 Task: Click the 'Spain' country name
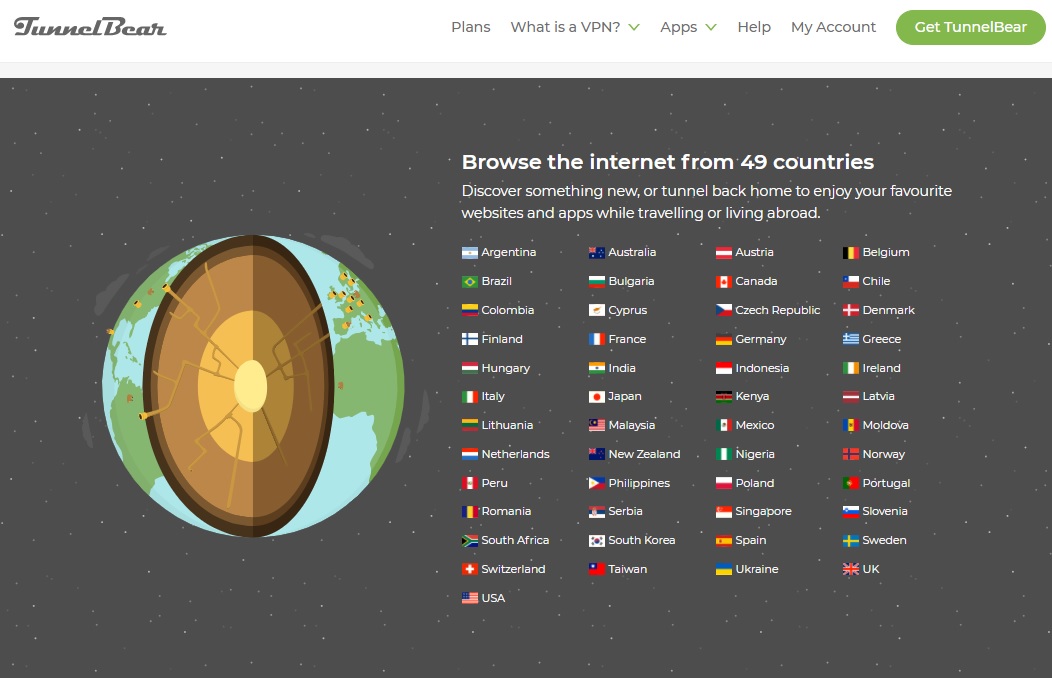pos(751,541)
